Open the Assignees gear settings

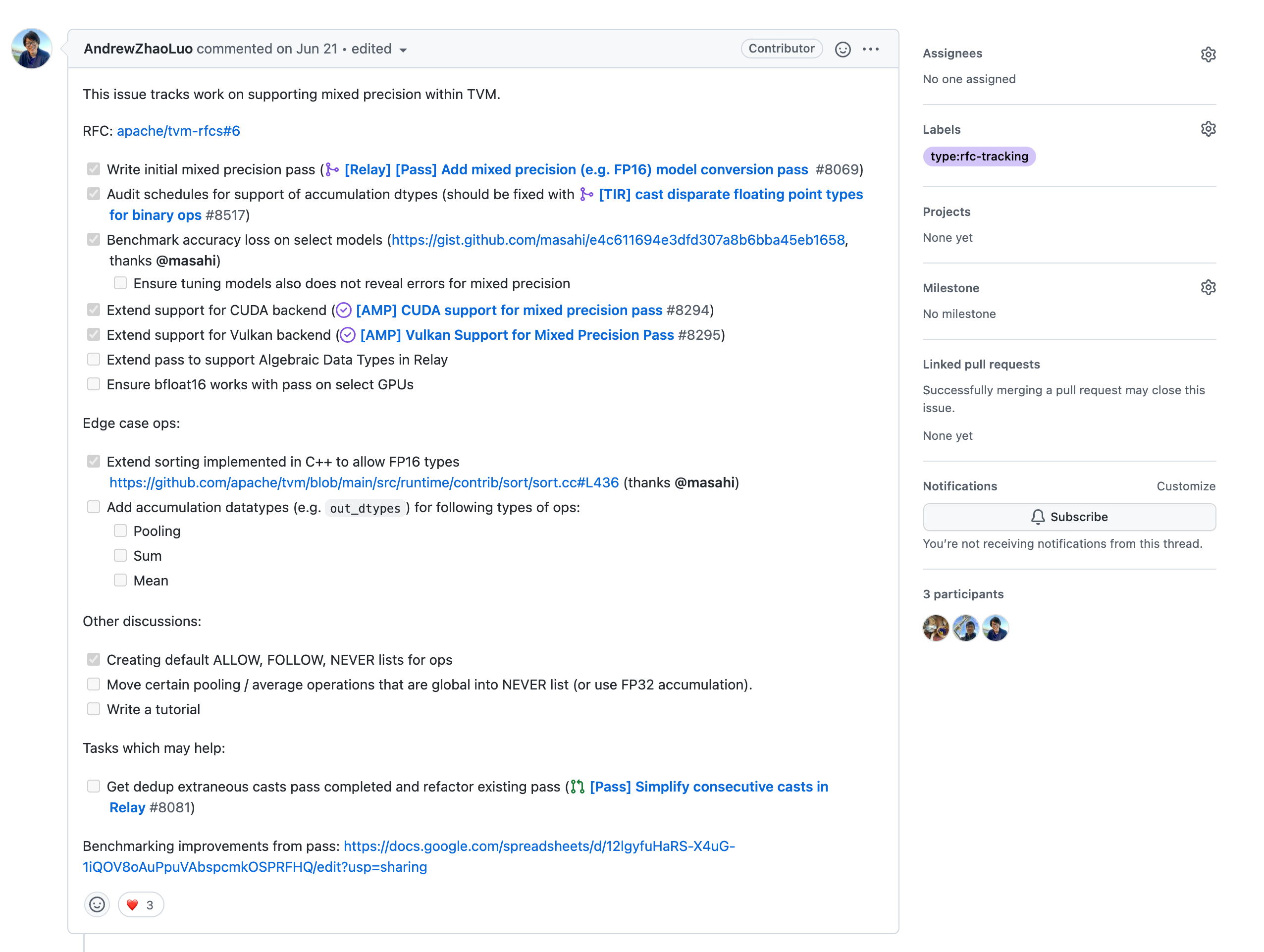pos(1208,54)
